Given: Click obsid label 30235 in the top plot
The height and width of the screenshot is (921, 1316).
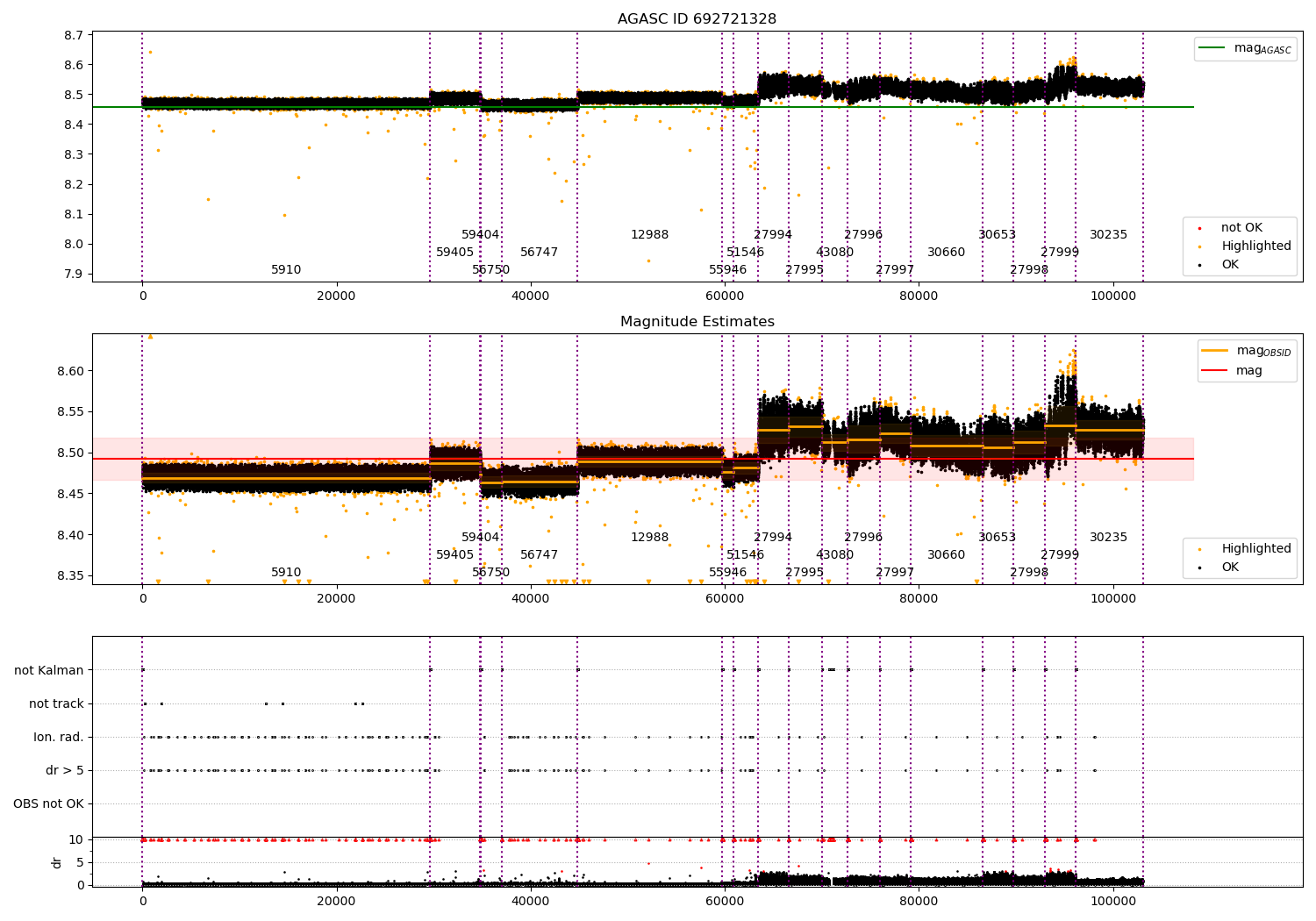Looking at the screenshot, I should tap(1108, 235).
